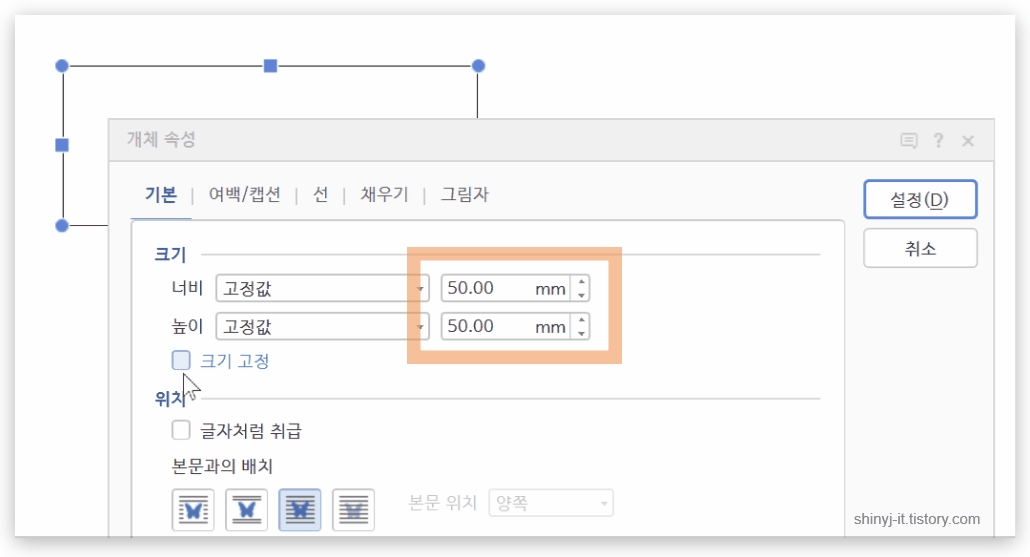Screen dimensions: 1030x557
Task: Increase the 높이 value with up arrow
Action: point(581,320)
